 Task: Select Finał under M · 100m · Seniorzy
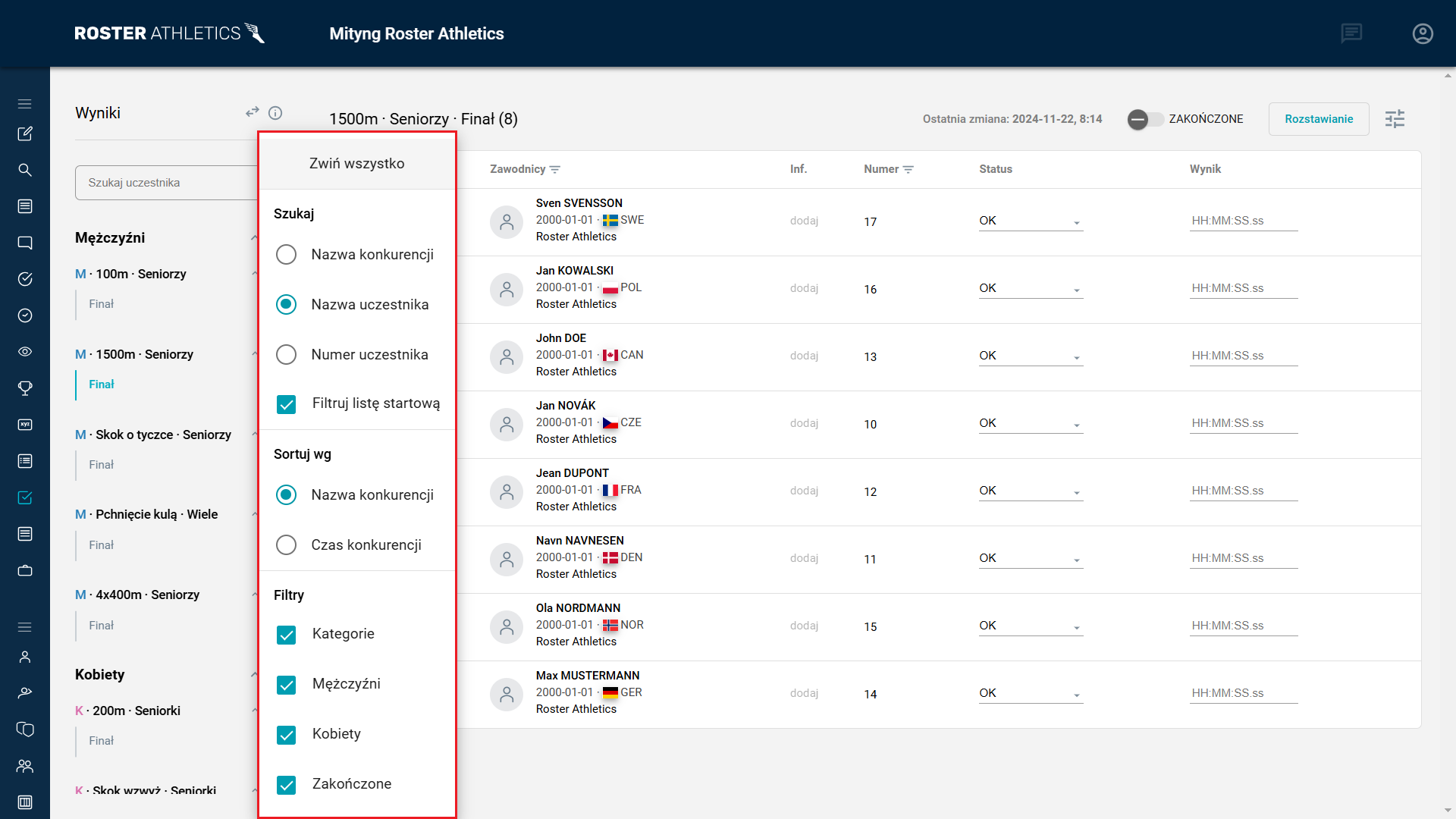click(x=101, y=304)
